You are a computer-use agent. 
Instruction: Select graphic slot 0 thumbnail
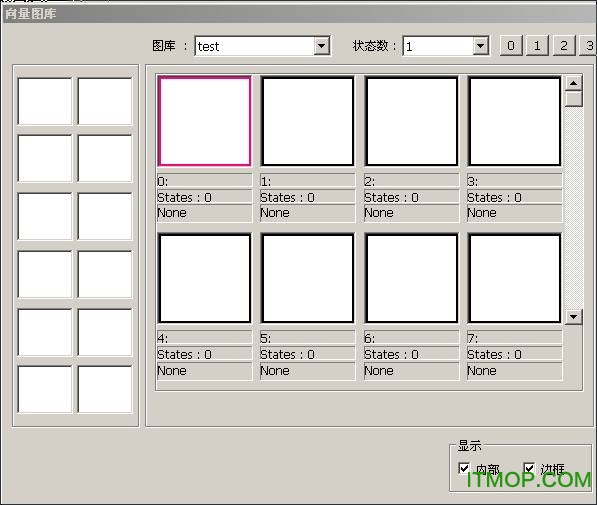click(204, 121)
